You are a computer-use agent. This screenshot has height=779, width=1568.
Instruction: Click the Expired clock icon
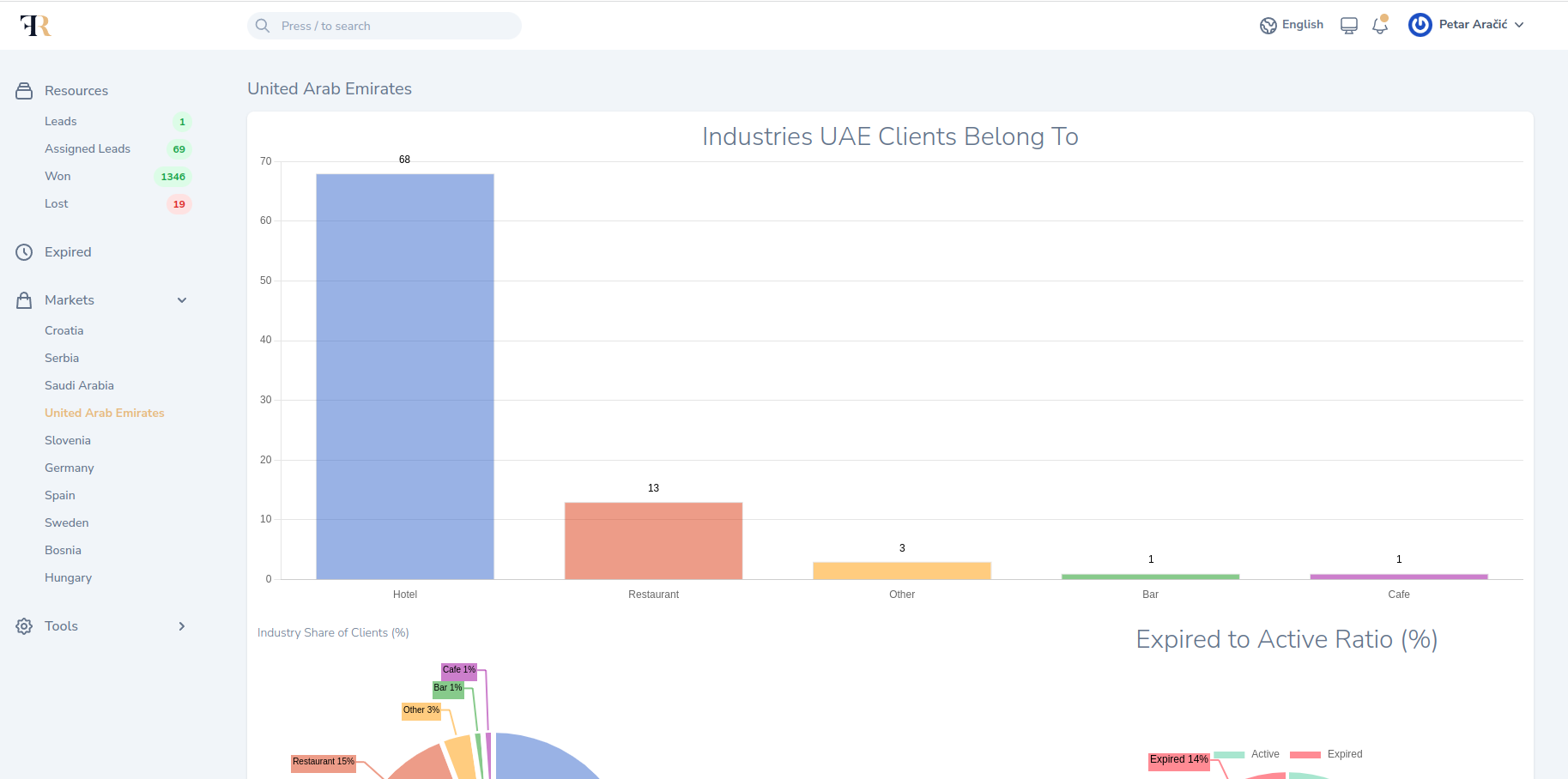24,252
